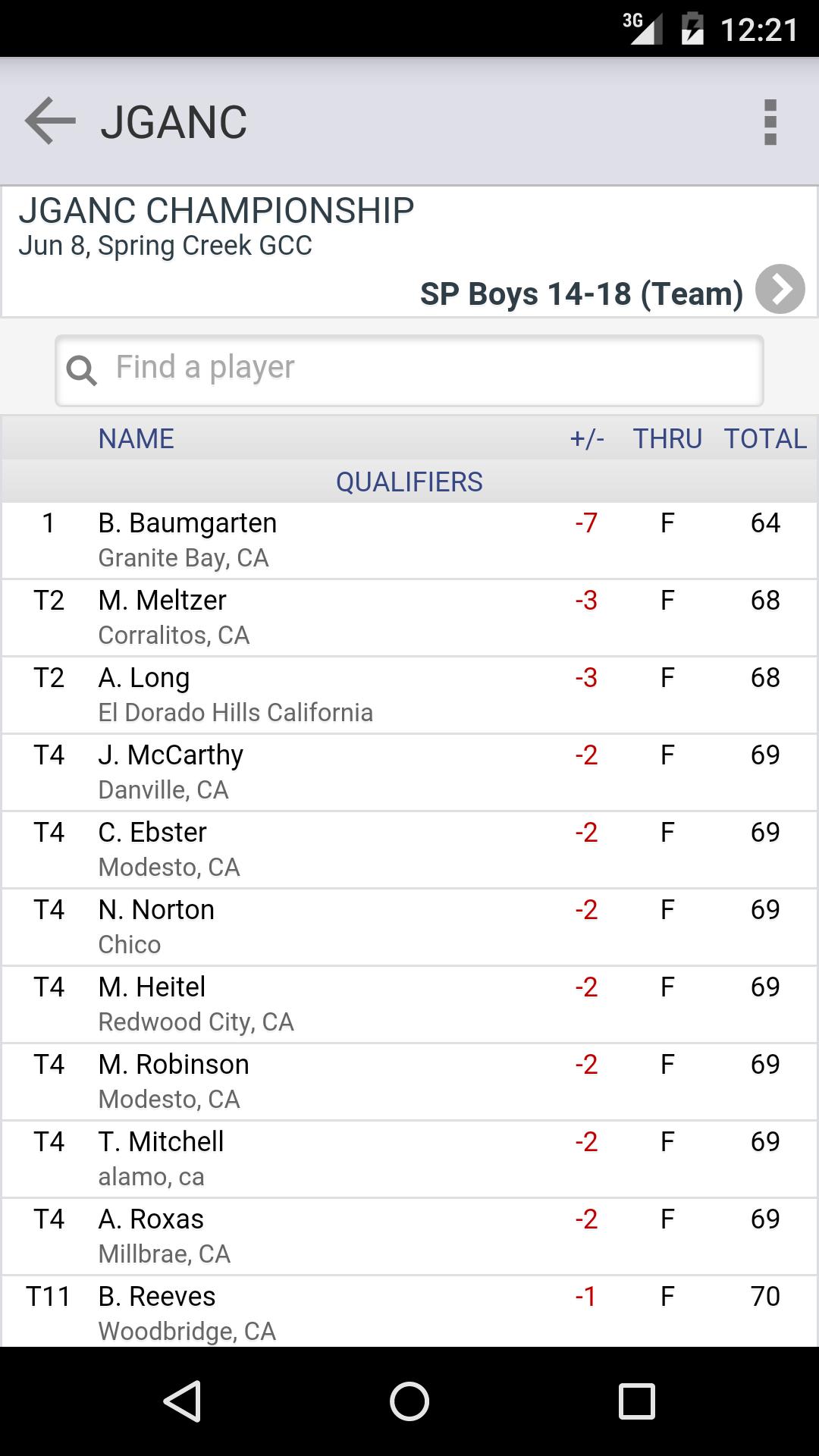819x1456 pixels.
Task: Tap the Android home button
Action: (x=409, y=1401)
